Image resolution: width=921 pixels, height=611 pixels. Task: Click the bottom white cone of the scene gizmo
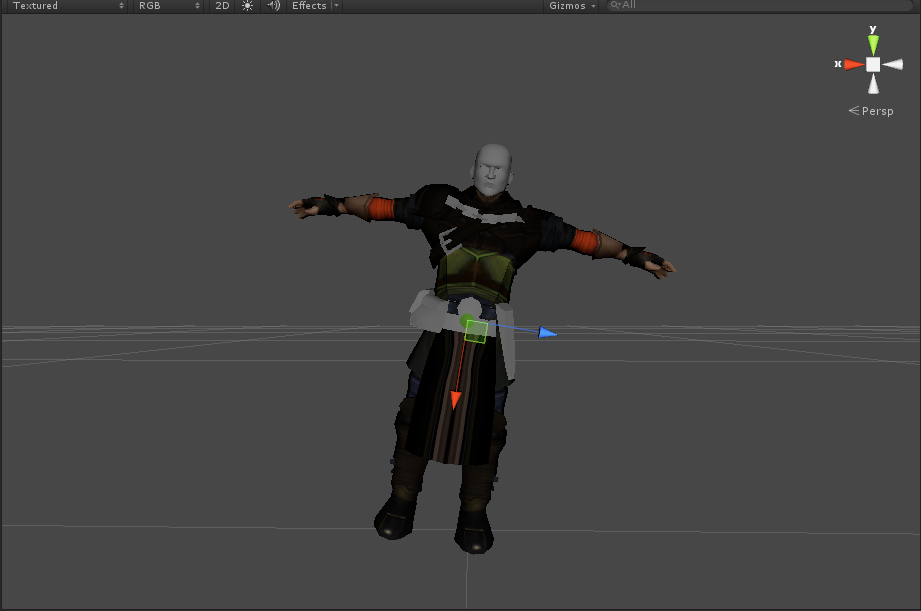tap(873, 85)
